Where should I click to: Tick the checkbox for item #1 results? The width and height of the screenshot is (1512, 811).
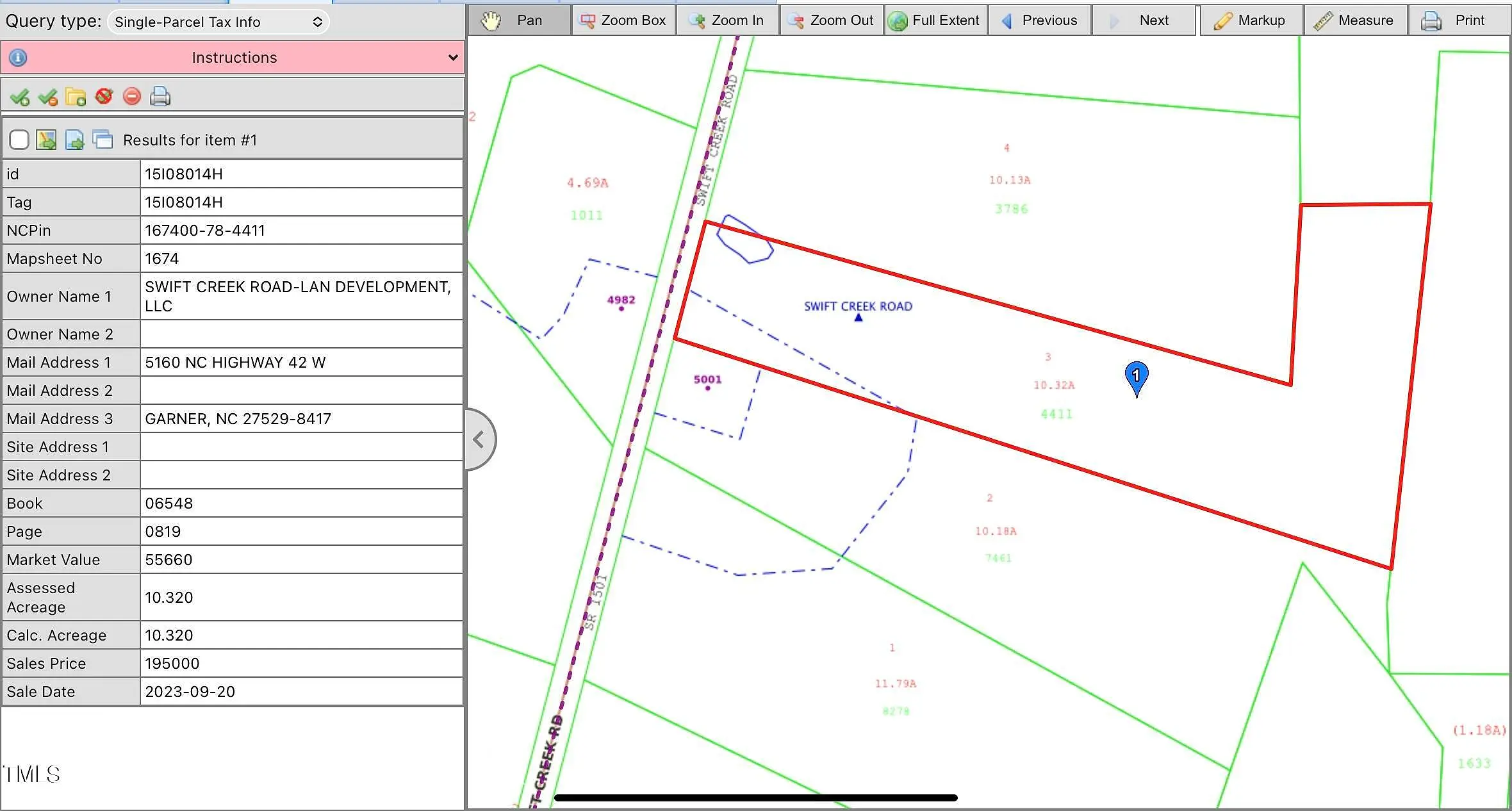coord(19,140)
